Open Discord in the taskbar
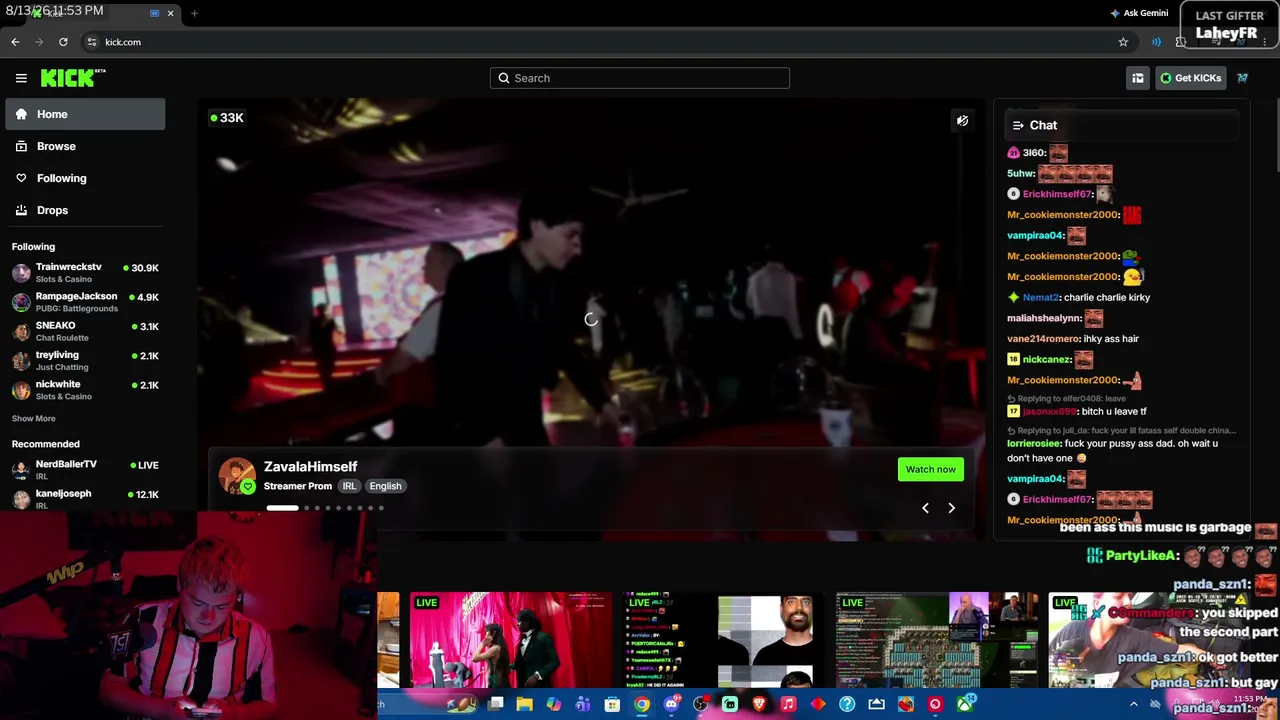The image size is (1280, 720). (x=671, y=705)
